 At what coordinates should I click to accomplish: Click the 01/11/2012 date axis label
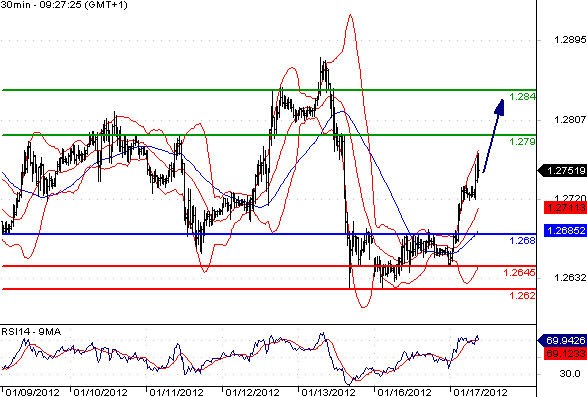coord(176,392)
